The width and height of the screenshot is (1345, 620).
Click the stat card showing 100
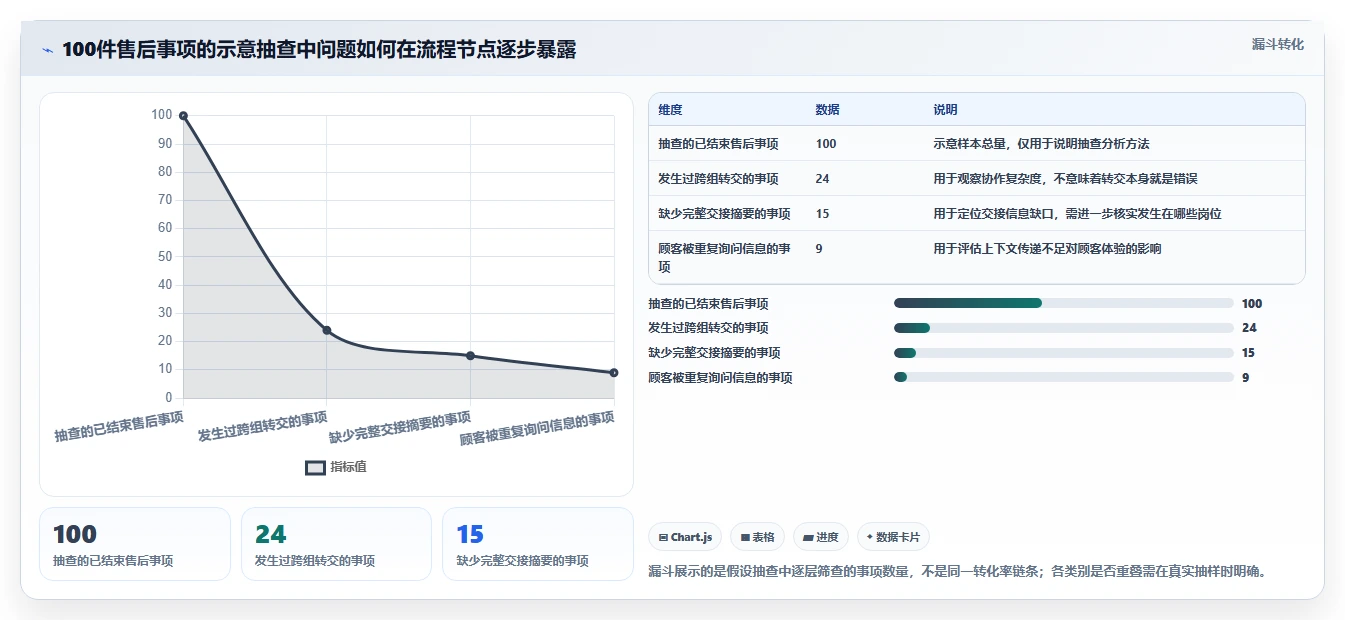[x=135, y=544]
